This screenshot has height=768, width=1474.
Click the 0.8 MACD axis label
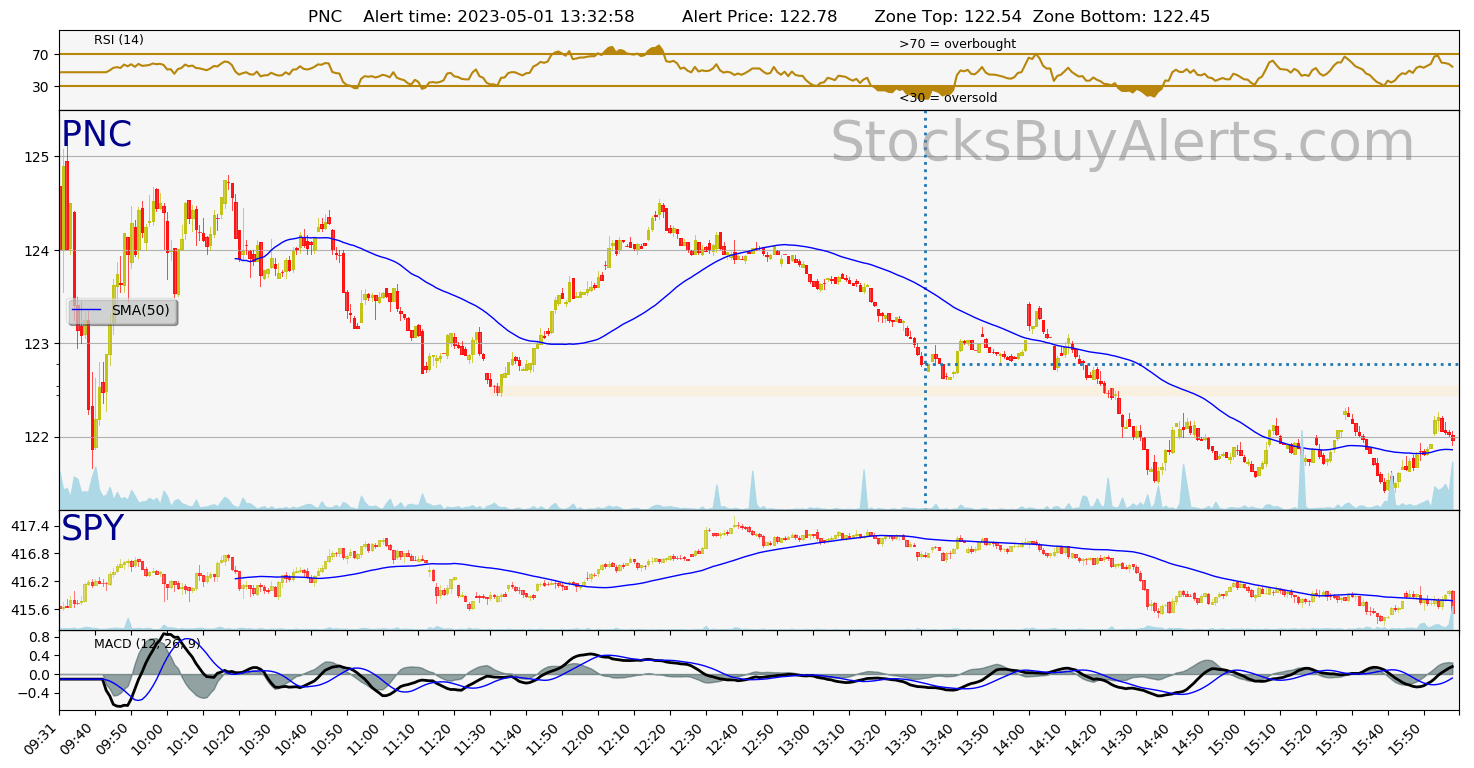(39, 637)
